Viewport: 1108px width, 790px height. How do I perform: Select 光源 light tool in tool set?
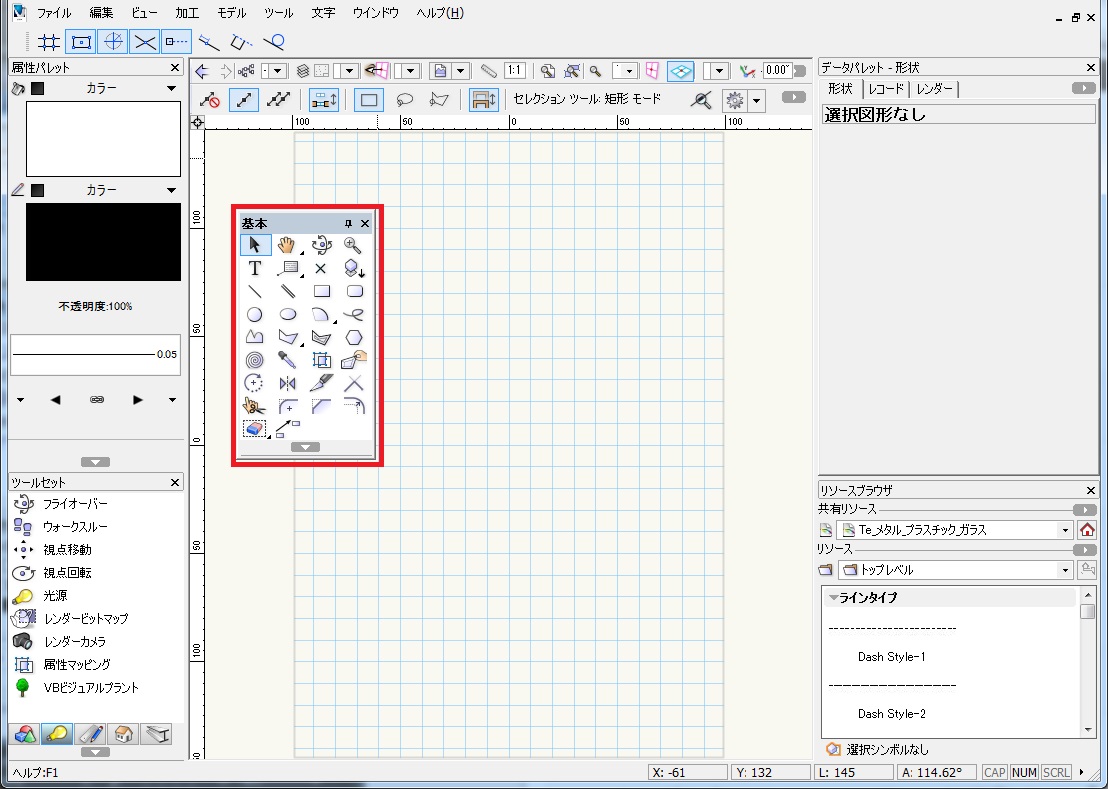coord(55,596)
